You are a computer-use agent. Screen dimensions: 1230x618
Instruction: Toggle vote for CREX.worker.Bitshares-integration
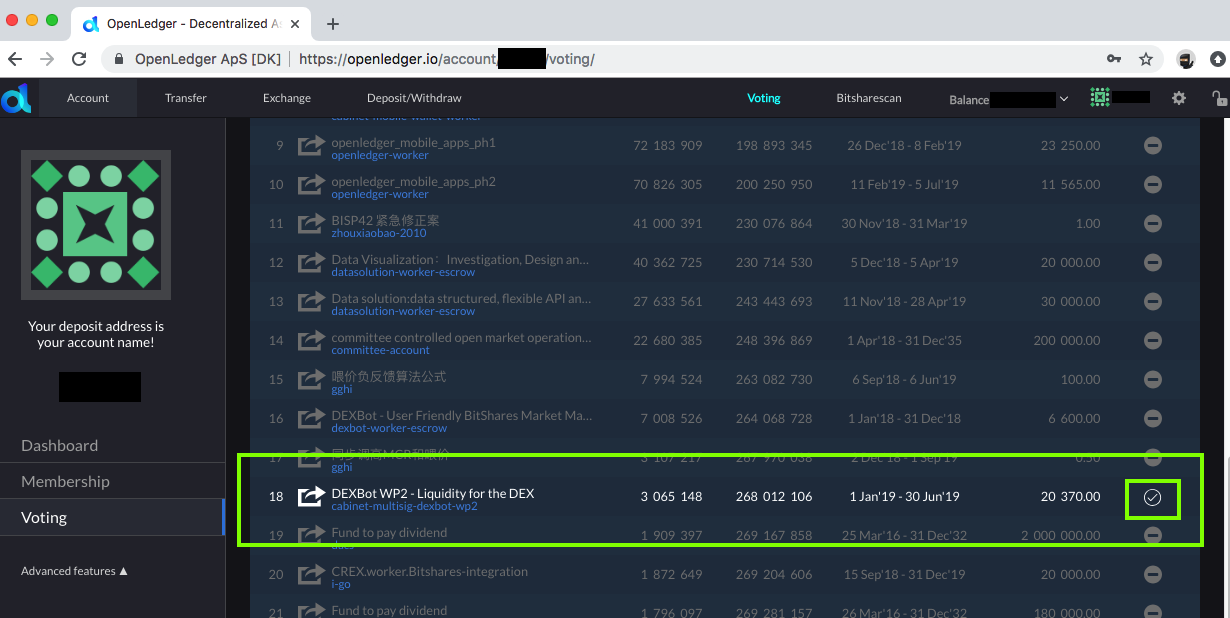[x=1152, y=575]
